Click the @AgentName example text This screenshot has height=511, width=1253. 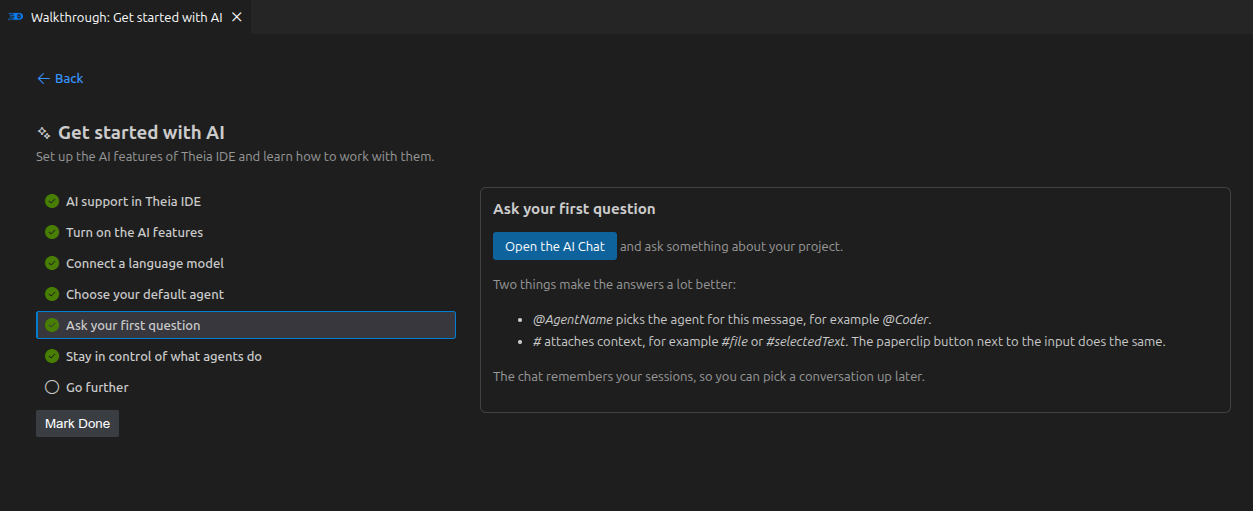click(x=572, y=319)
